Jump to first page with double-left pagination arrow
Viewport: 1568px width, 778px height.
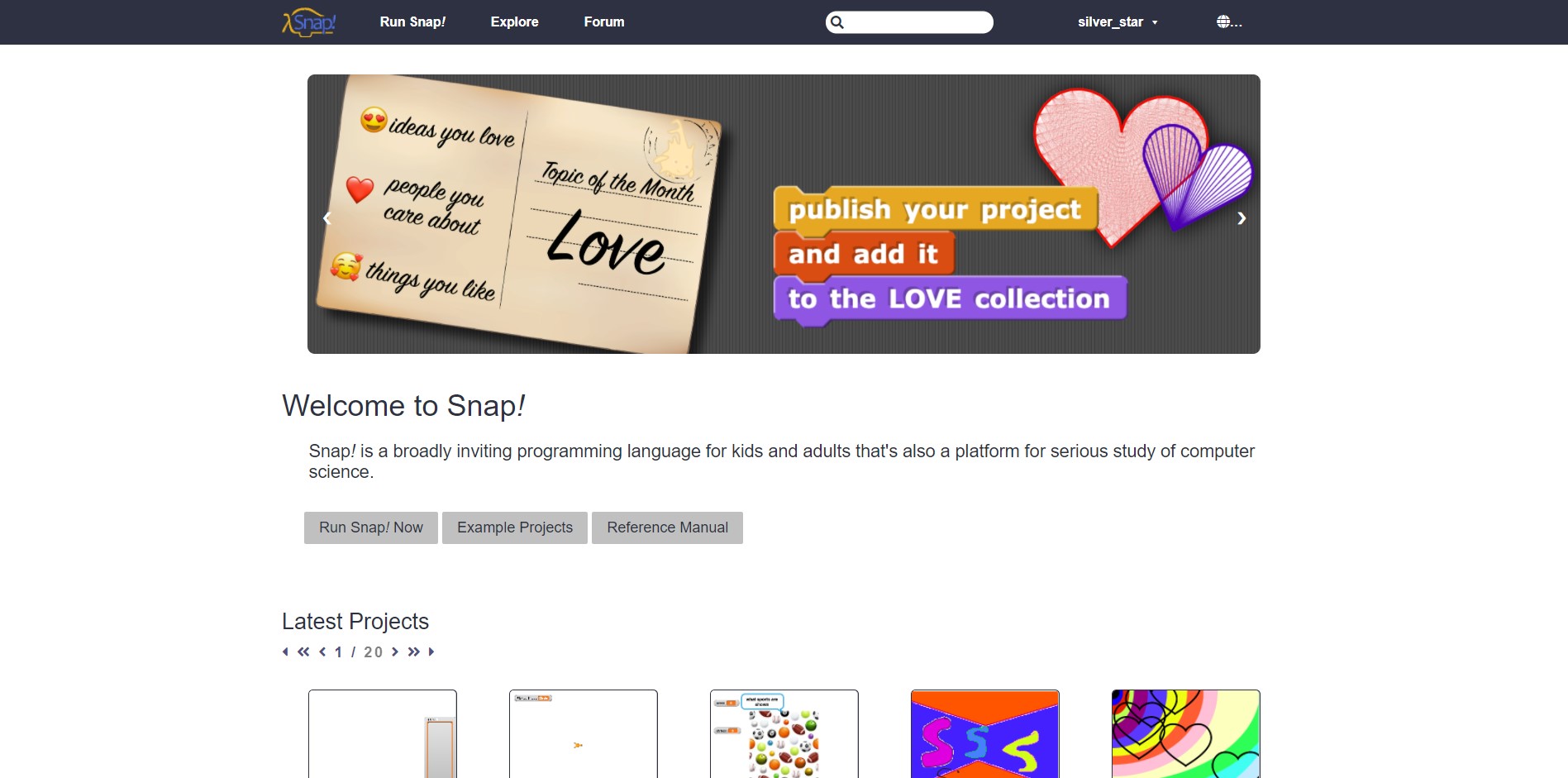[x=303, y=652]
